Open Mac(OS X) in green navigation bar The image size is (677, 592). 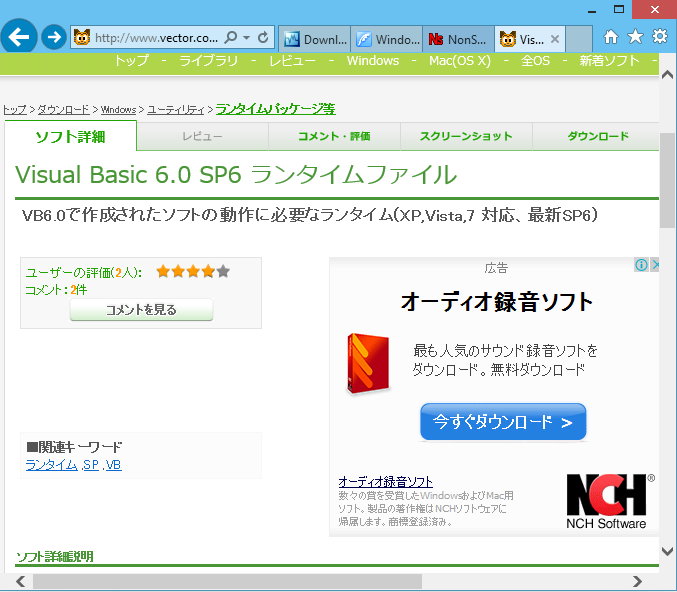pos(460,61)
